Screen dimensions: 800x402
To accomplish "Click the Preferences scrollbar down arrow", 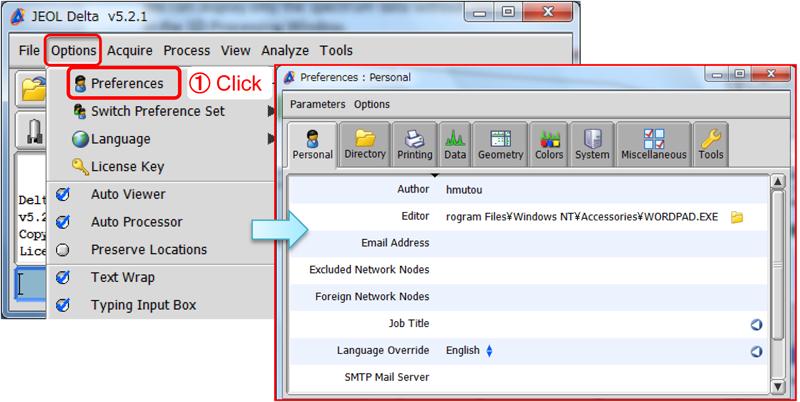I will pyautogui.click(x=778, y=387).
